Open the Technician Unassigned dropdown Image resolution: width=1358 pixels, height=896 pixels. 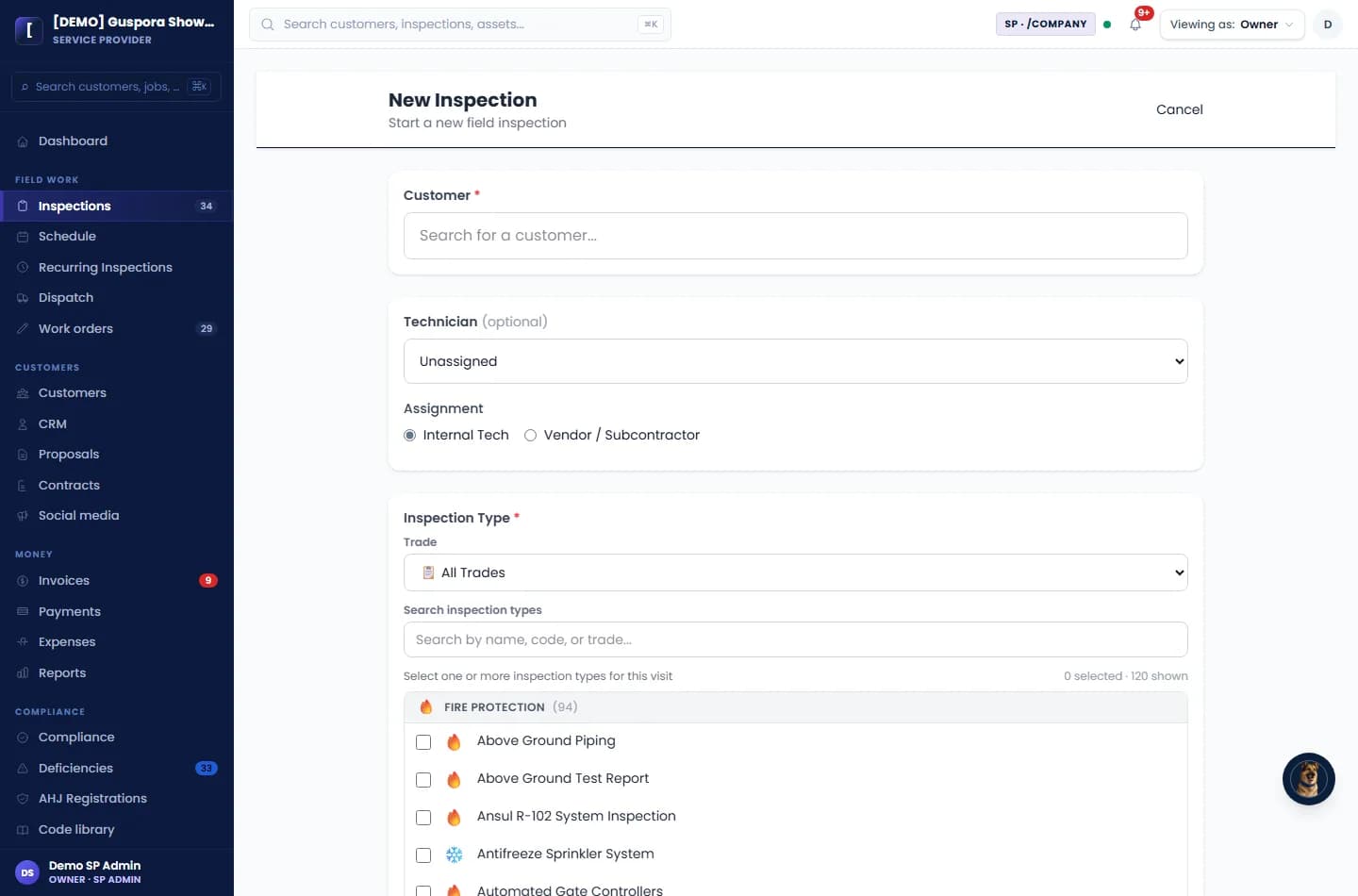pyautogui.click(x=795, y=361)
